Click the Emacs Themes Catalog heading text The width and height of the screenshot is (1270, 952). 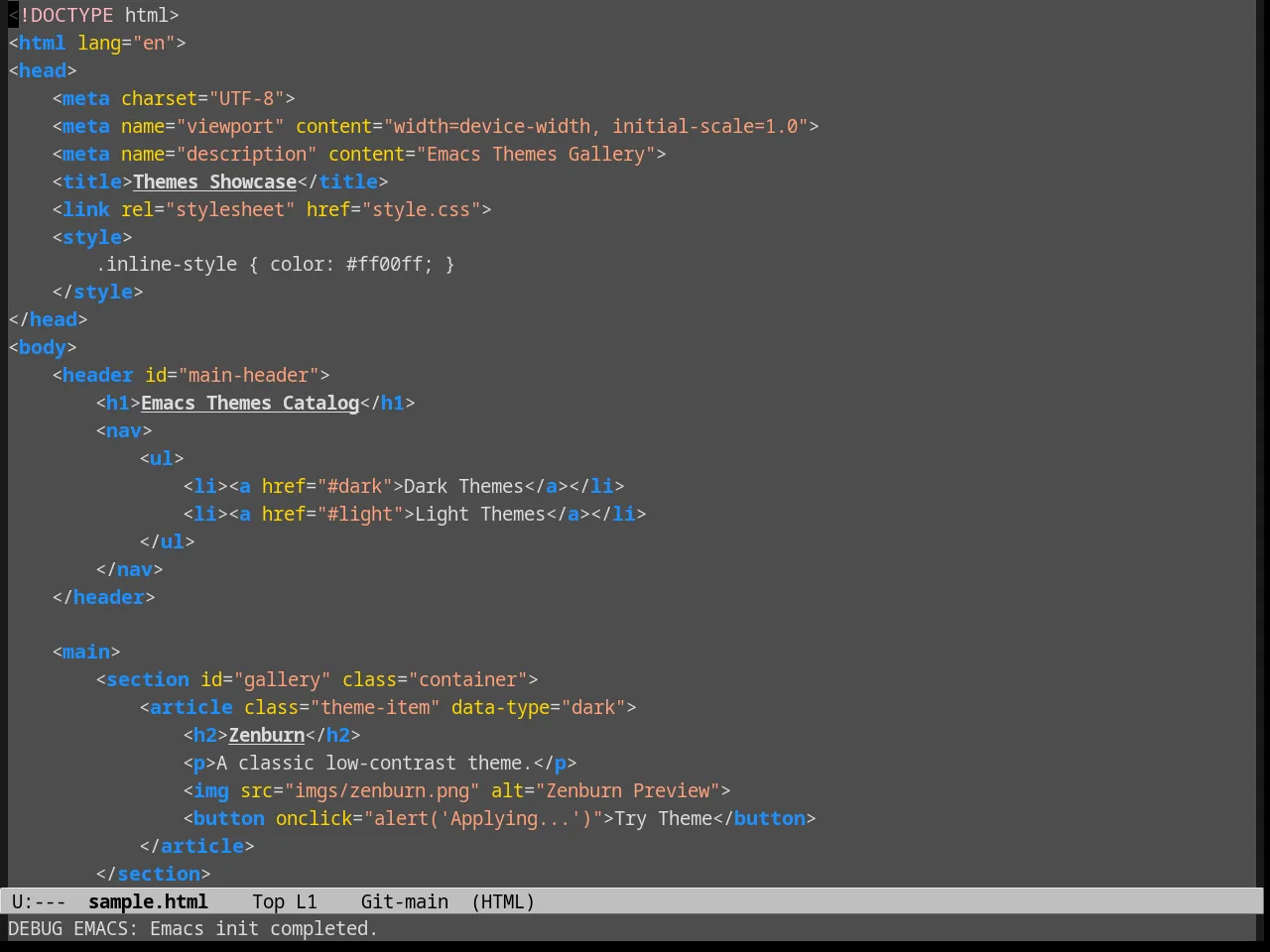click(250, 403)
